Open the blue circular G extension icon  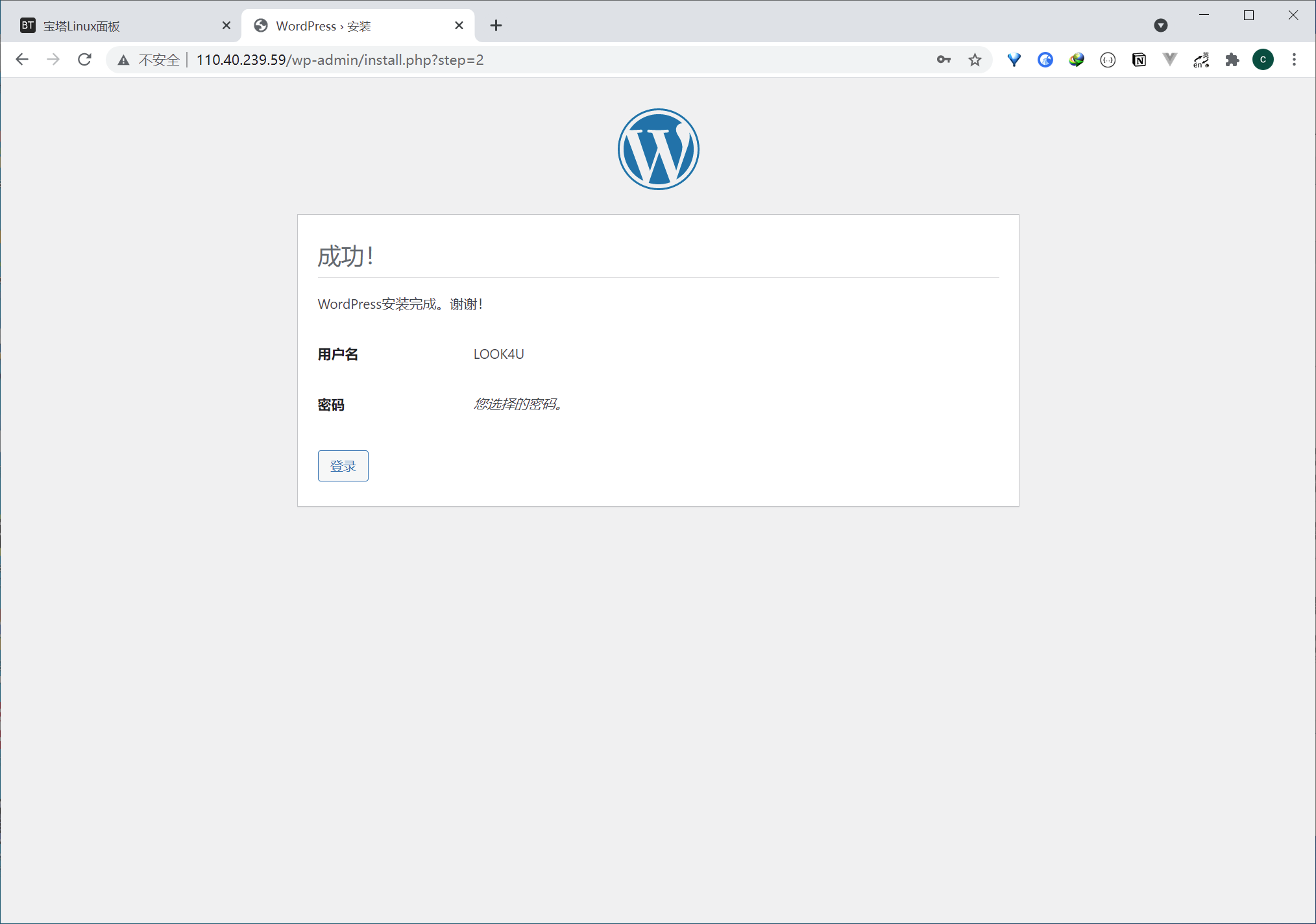click(1045, 60)
